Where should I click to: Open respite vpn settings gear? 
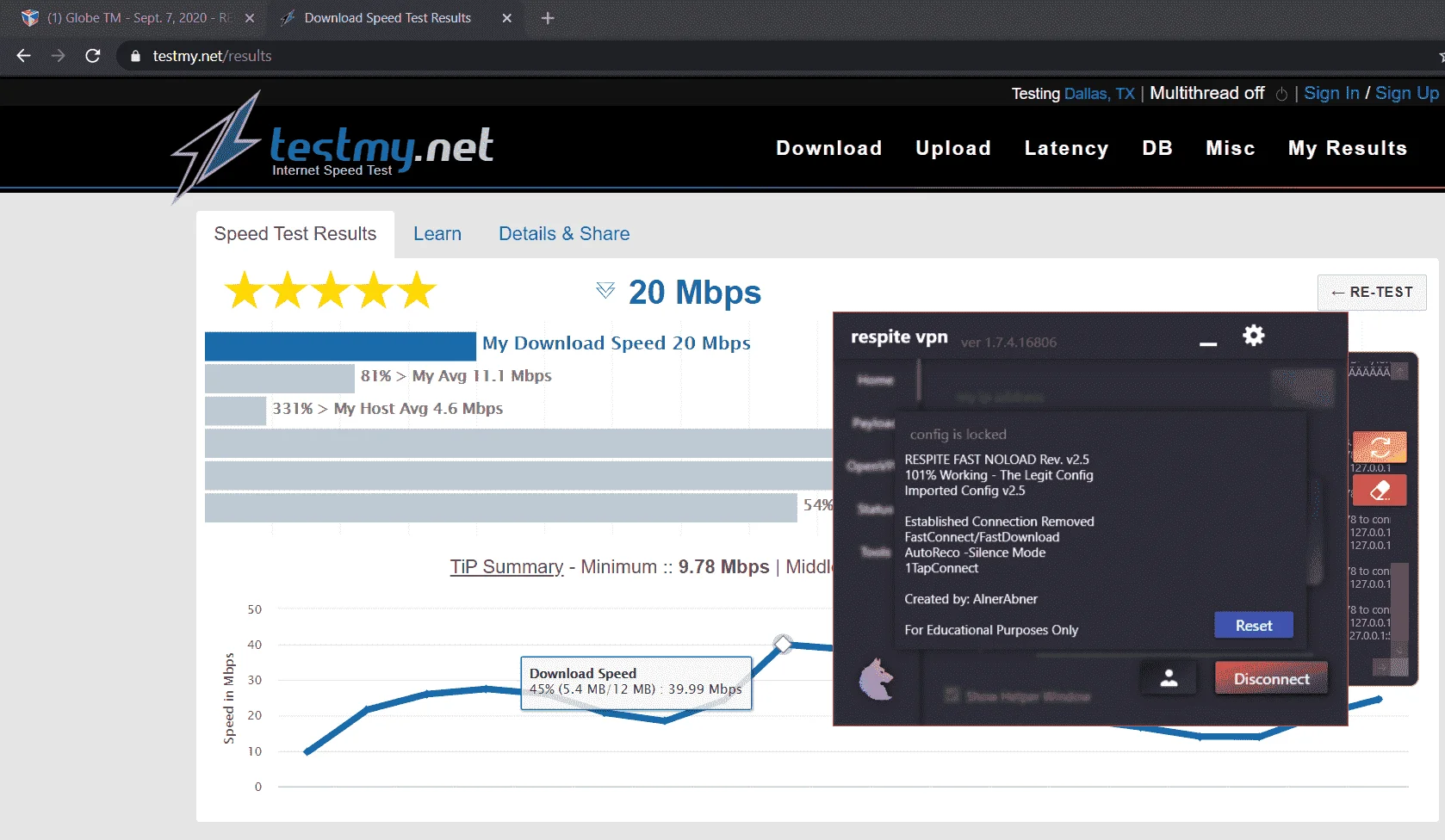point(1254,336)
